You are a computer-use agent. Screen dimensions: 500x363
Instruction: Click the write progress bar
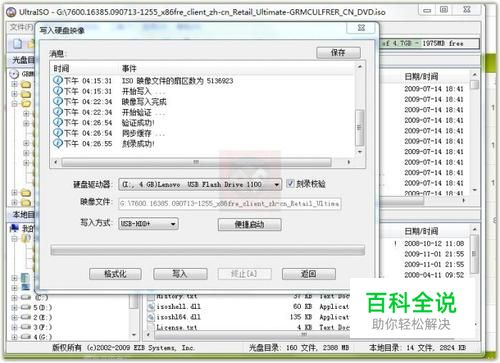click(x=207, y=250)
